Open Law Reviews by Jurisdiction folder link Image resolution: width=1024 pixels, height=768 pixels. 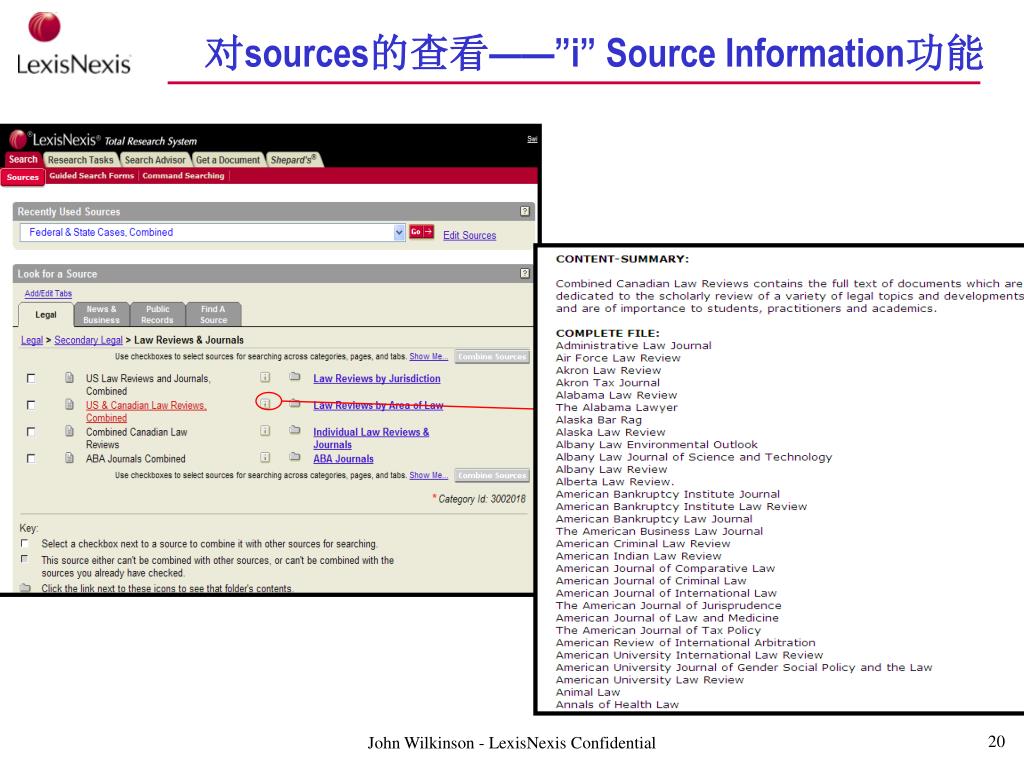377,378
